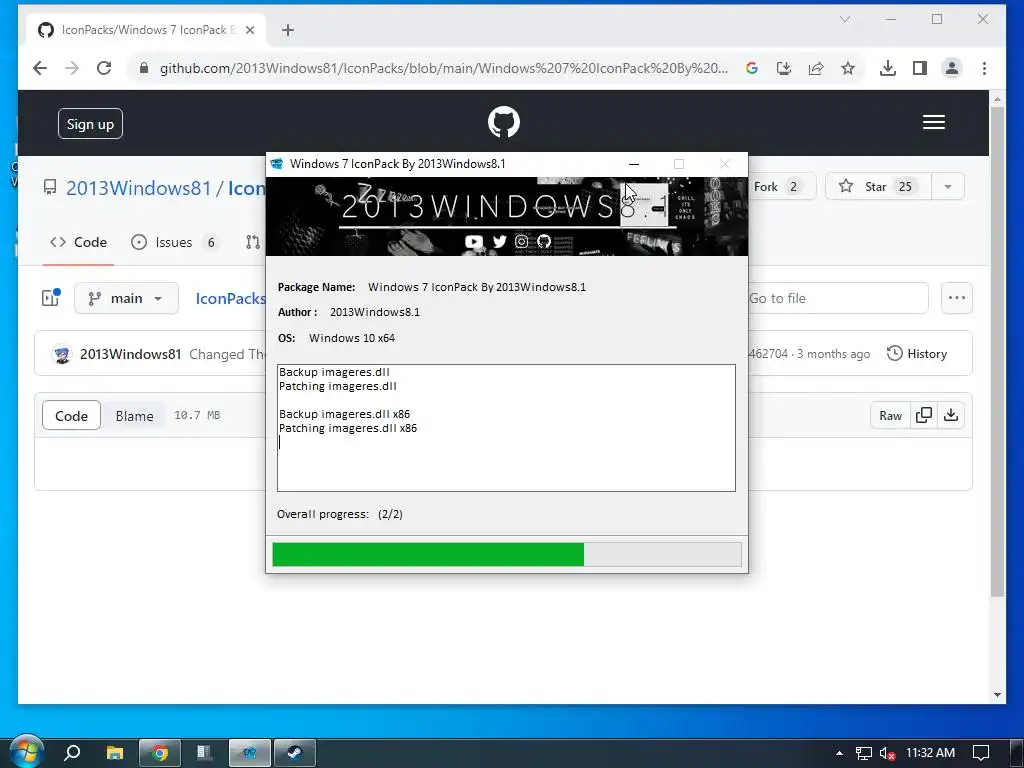This screenshot has height=768, width=1024.
Task: Click the forward navigation arrow
Action: [x=72, y=68]
